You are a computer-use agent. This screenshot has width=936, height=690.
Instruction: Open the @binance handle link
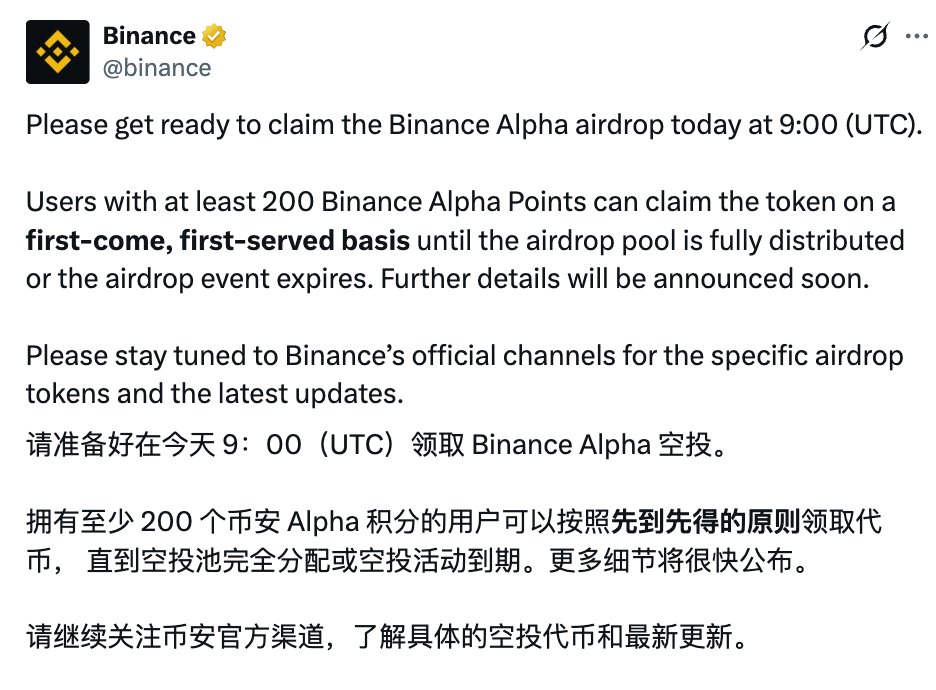(x=157, y=68)
